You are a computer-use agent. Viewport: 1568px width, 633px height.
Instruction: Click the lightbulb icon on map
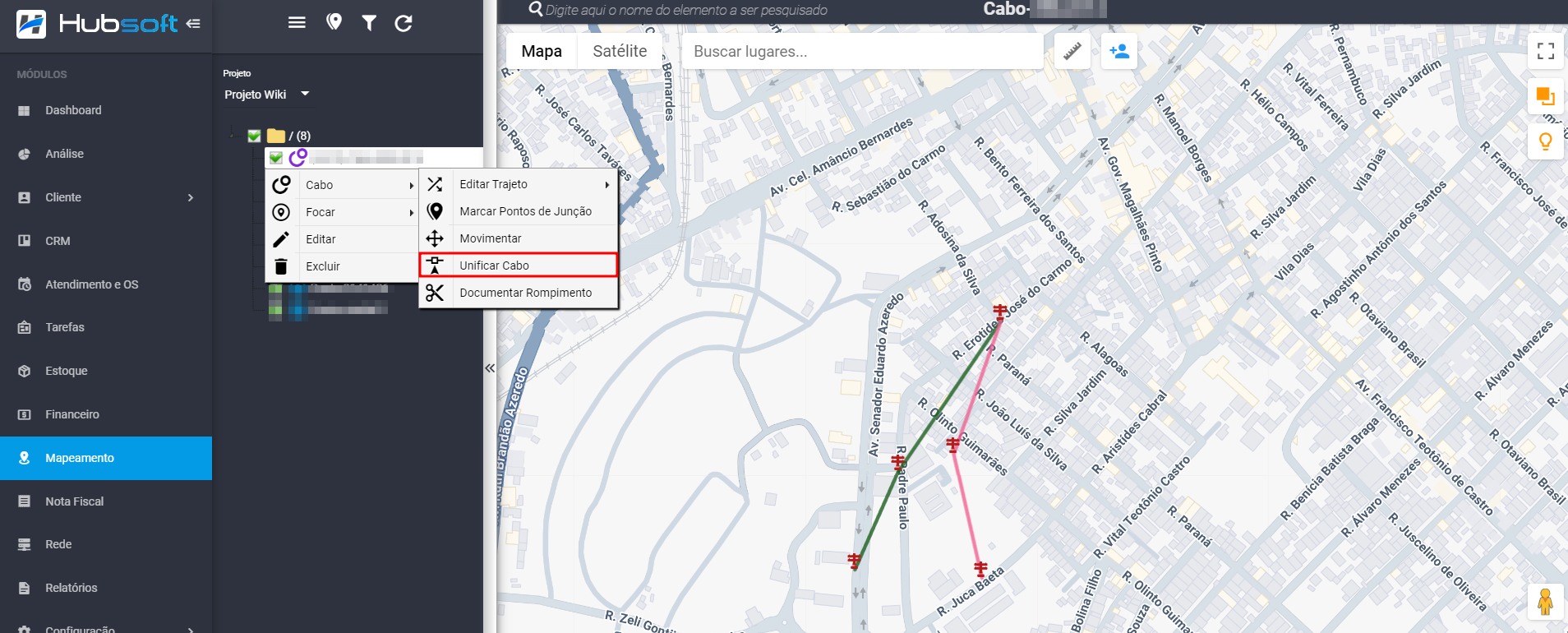[1545, 141]
